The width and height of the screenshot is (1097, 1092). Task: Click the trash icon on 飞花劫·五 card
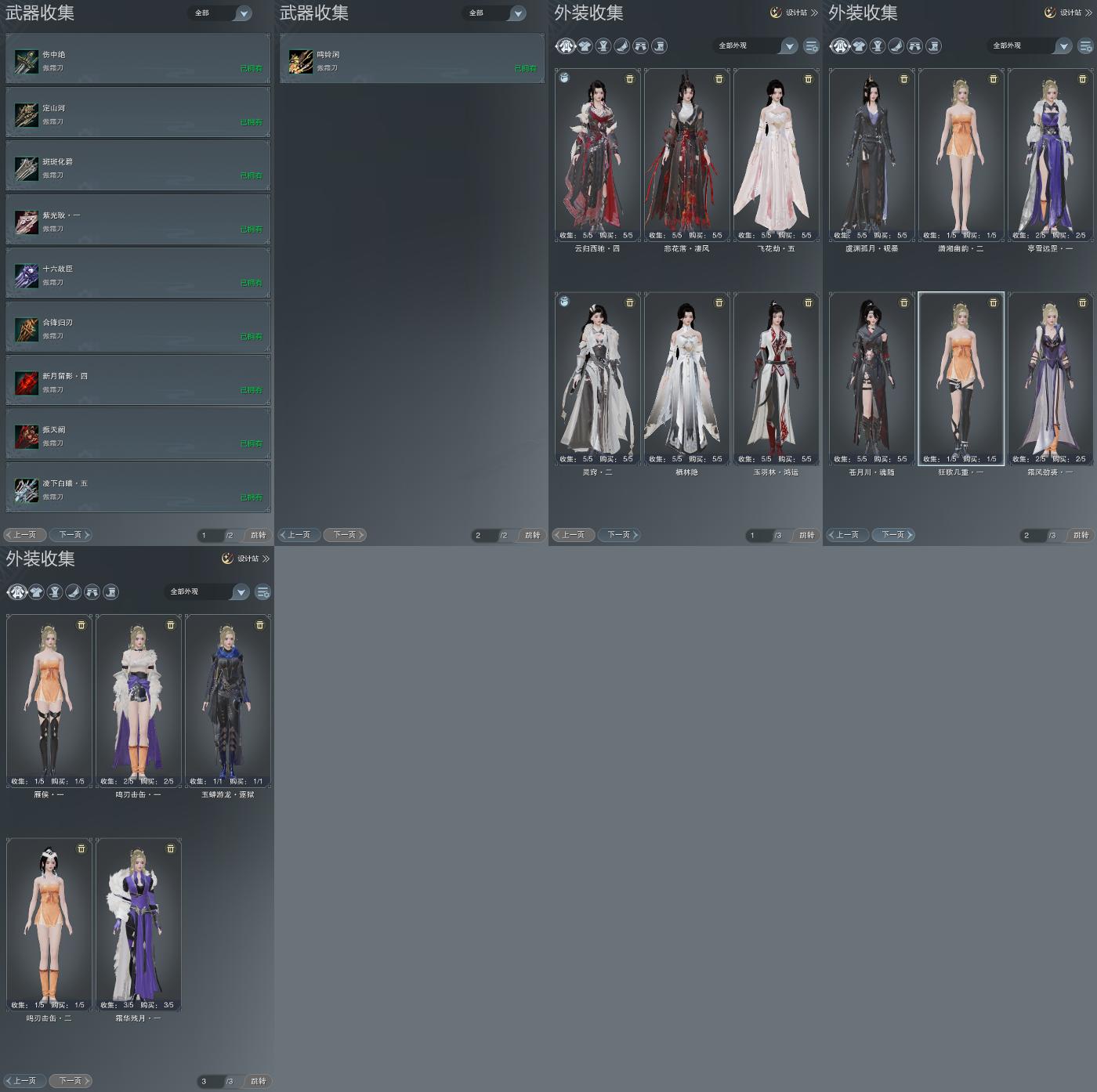(x=809, y=79)
